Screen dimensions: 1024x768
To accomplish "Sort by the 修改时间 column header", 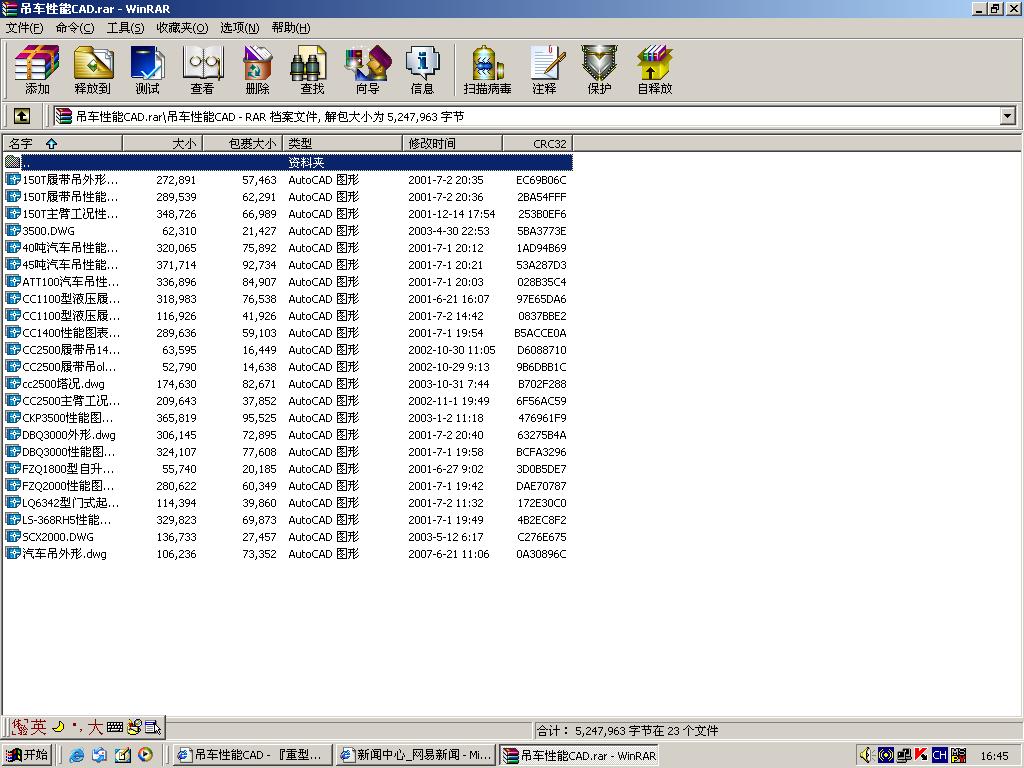I will pos(453,144).
